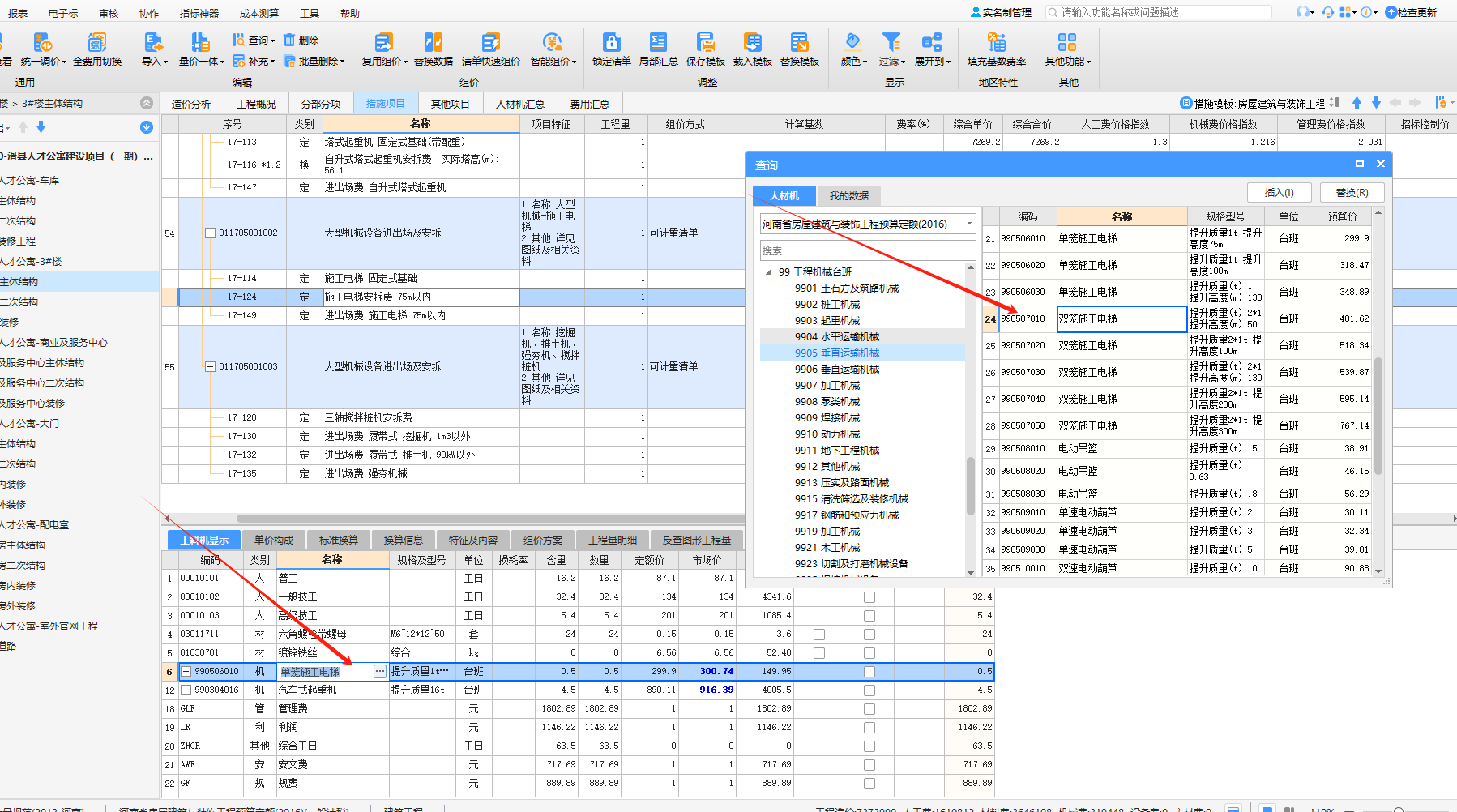
Task: Click the ellipsis button beside 单笼施工电梯
Action: 379,671
